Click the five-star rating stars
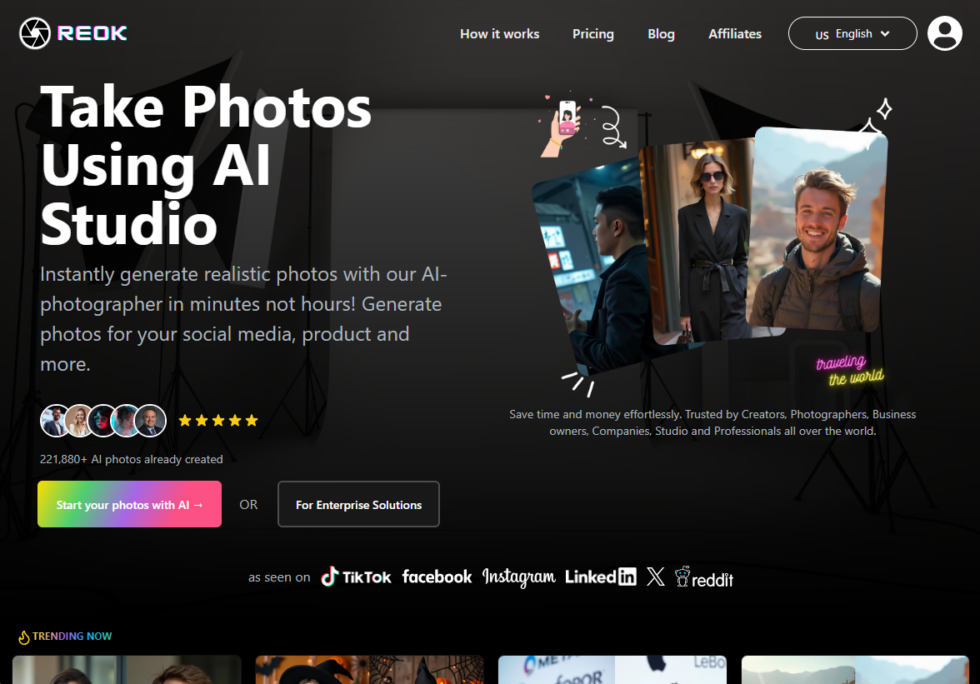 click(218, 421)
